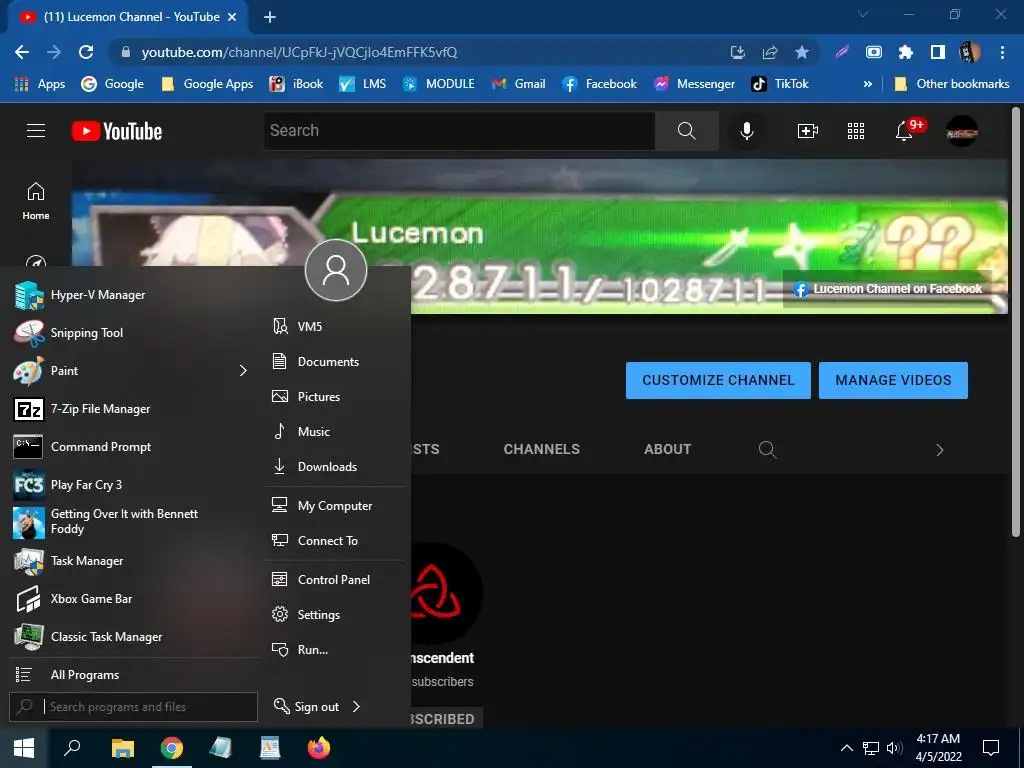
Task: Click the channel search magnifier icon
Action: (767, 449)
